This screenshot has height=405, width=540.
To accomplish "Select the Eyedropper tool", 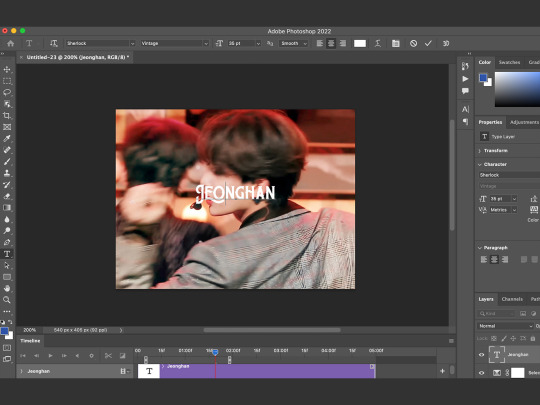I will pyautogui.click(x=7, y=138).
